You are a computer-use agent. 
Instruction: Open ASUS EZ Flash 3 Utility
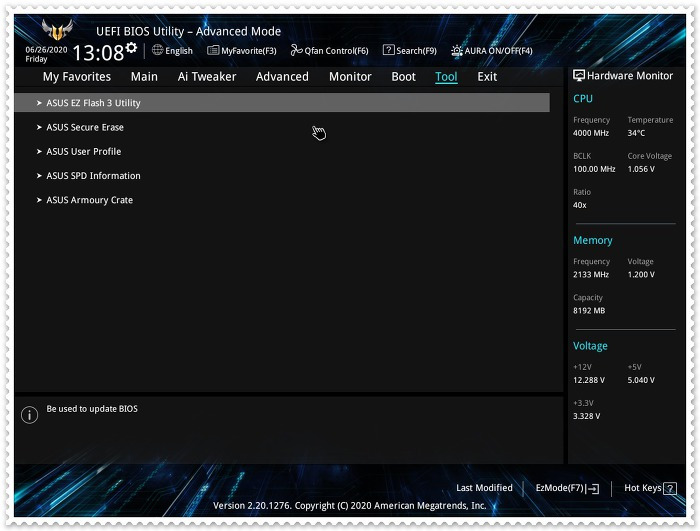282,103
